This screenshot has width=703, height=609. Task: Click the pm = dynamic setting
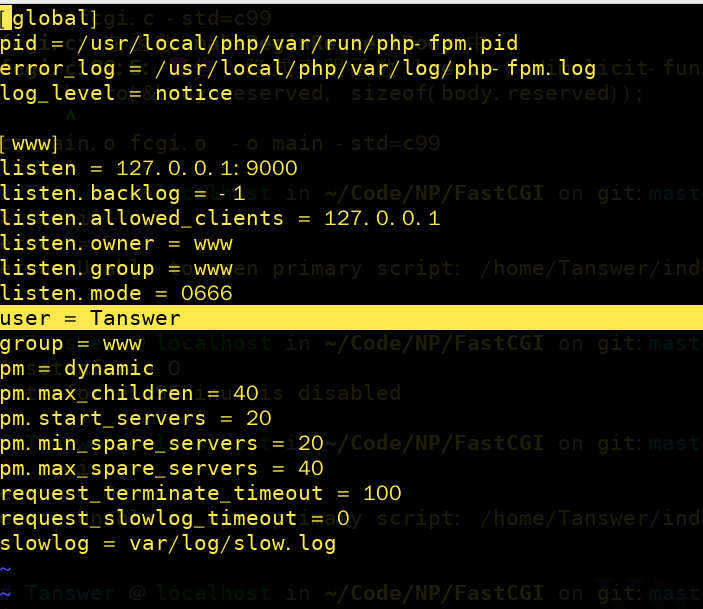77,369
